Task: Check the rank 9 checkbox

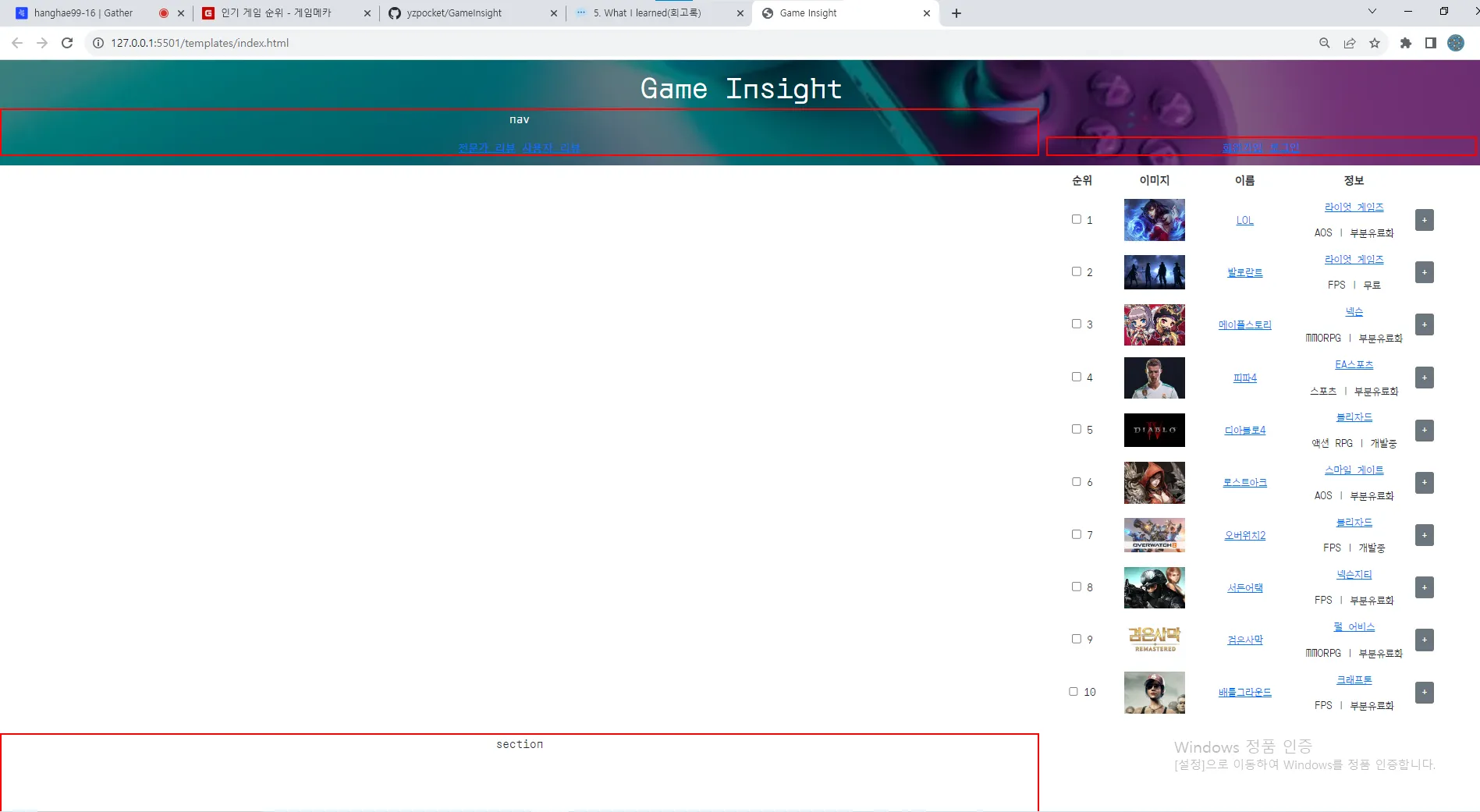Action: (1077, 639)
